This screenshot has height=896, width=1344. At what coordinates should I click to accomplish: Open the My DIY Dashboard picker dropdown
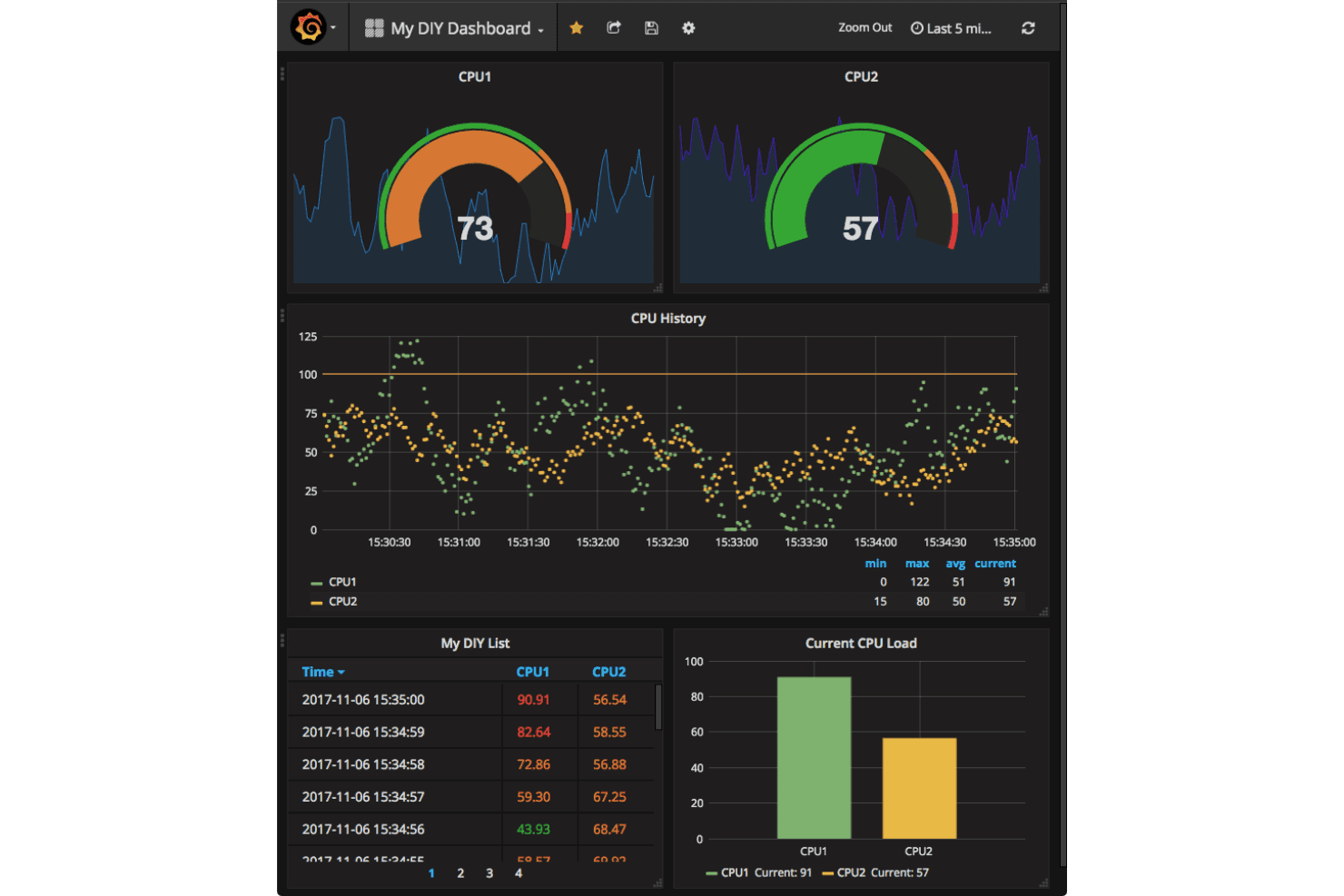(x=454, y=28)
